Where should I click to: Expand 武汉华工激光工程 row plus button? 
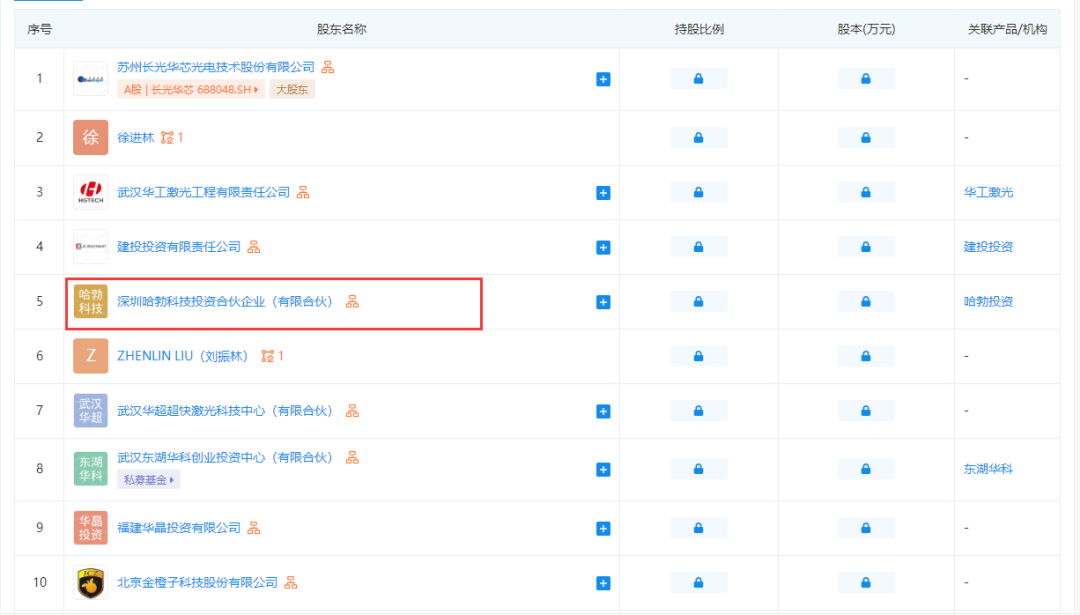pos(603,193)
